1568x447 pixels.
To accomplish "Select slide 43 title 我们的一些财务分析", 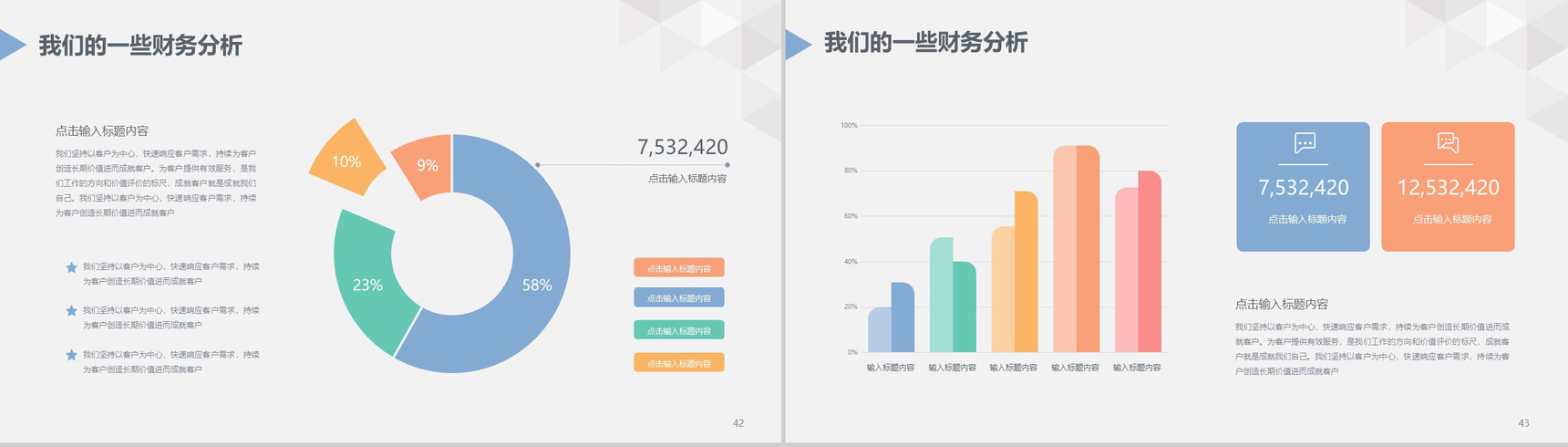I will click(925, 43).
